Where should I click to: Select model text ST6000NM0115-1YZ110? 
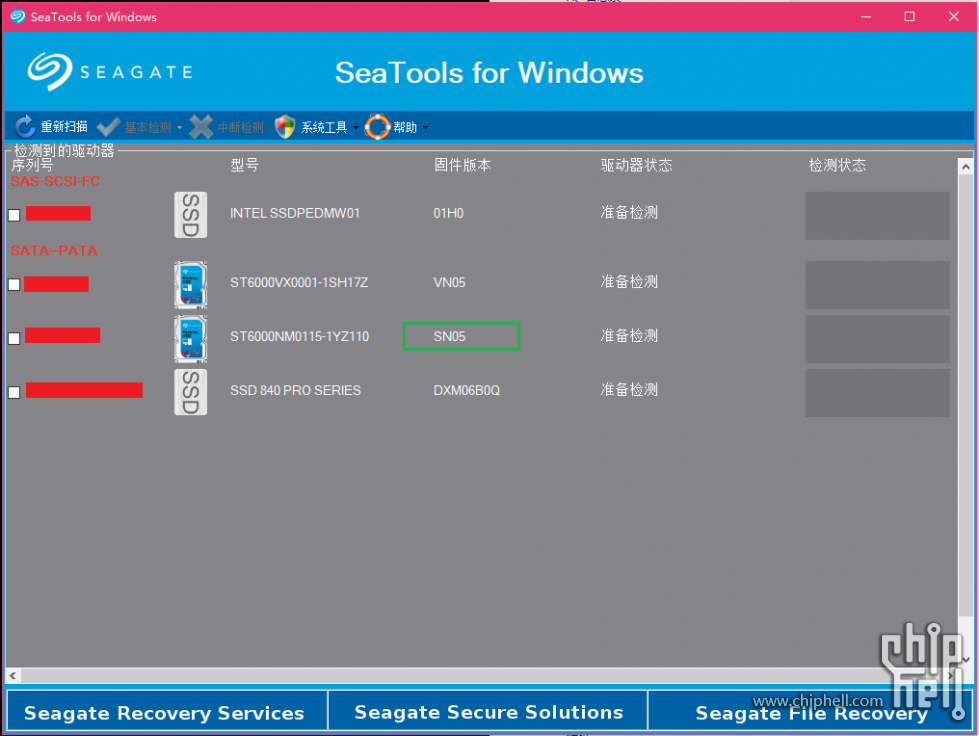click(x=300, y=336)
